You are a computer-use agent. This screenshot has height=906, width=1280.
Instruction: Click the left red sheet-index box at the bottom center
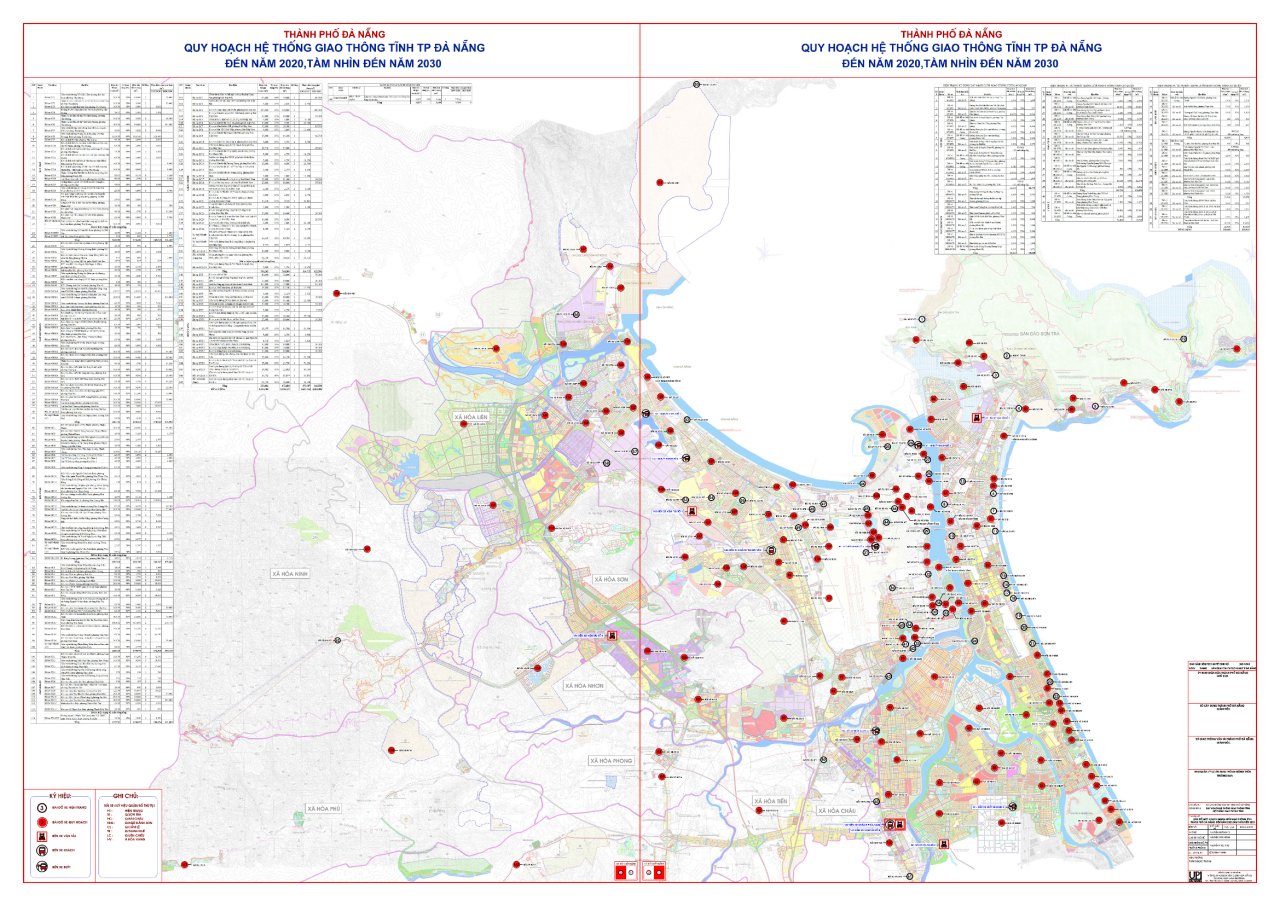[627, 871]
